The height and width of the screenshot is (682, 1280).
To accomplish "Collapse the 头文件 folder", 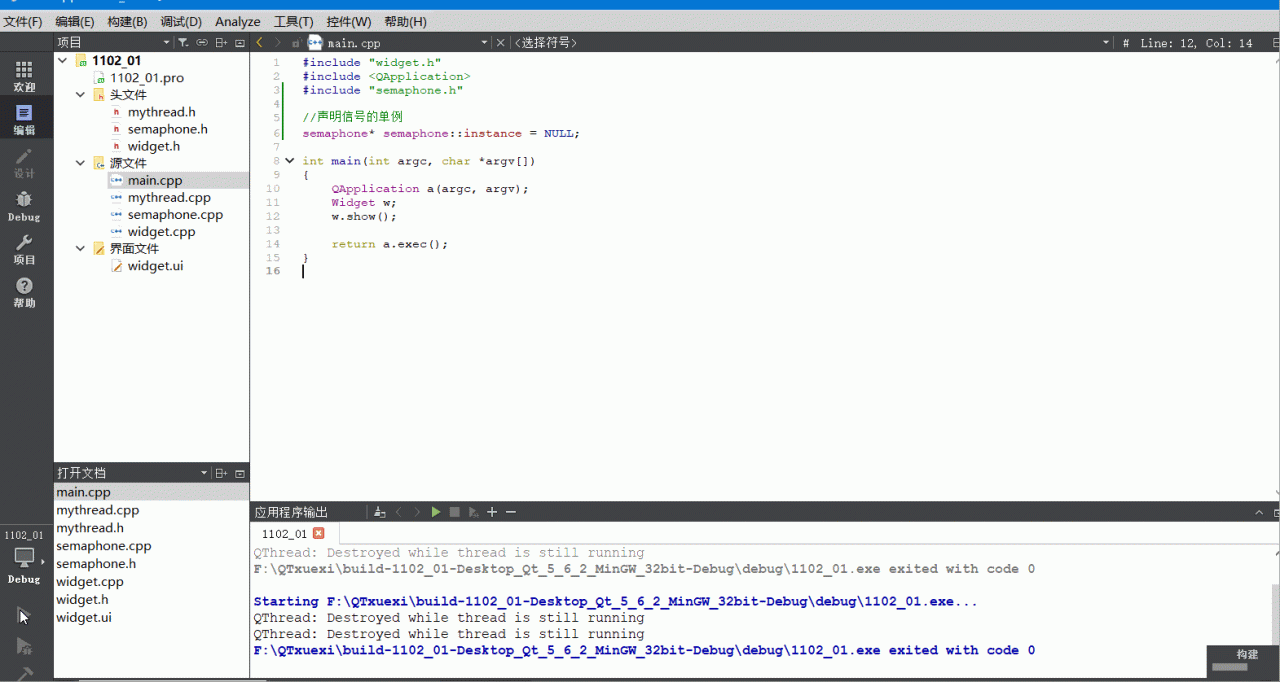I will tap(81, 95).
